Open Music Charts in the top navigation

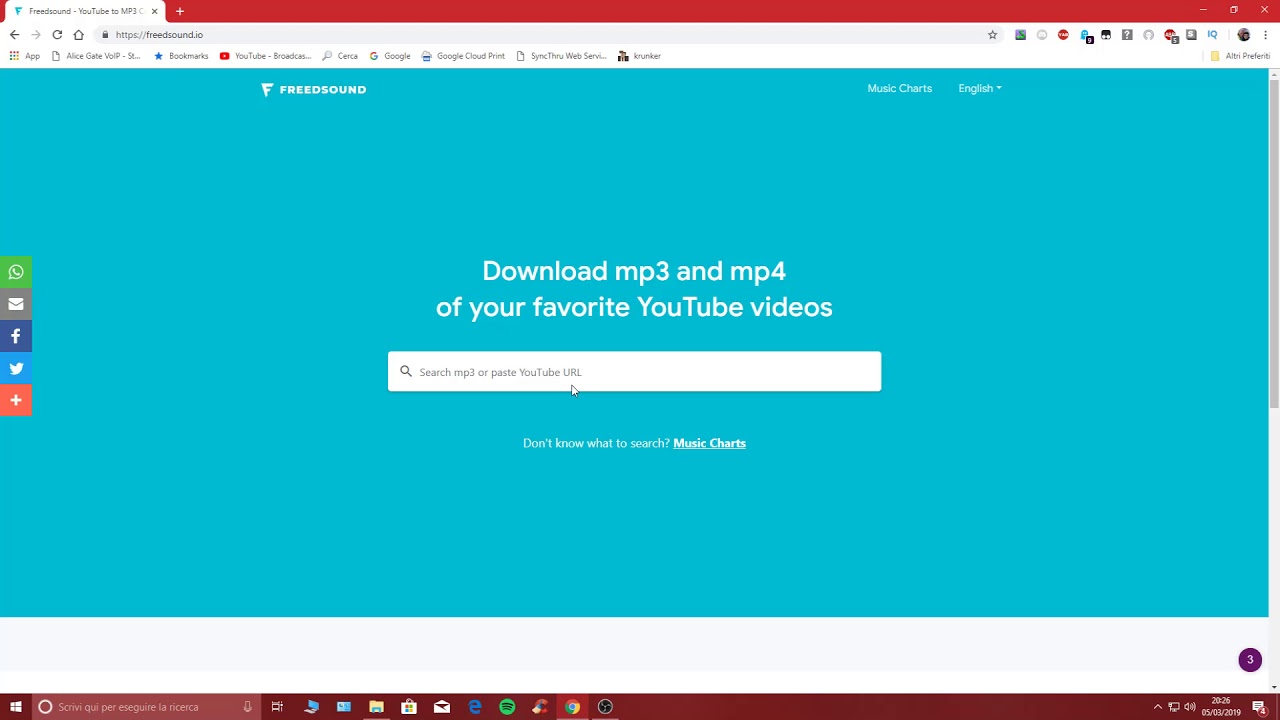tap(899, 88)
